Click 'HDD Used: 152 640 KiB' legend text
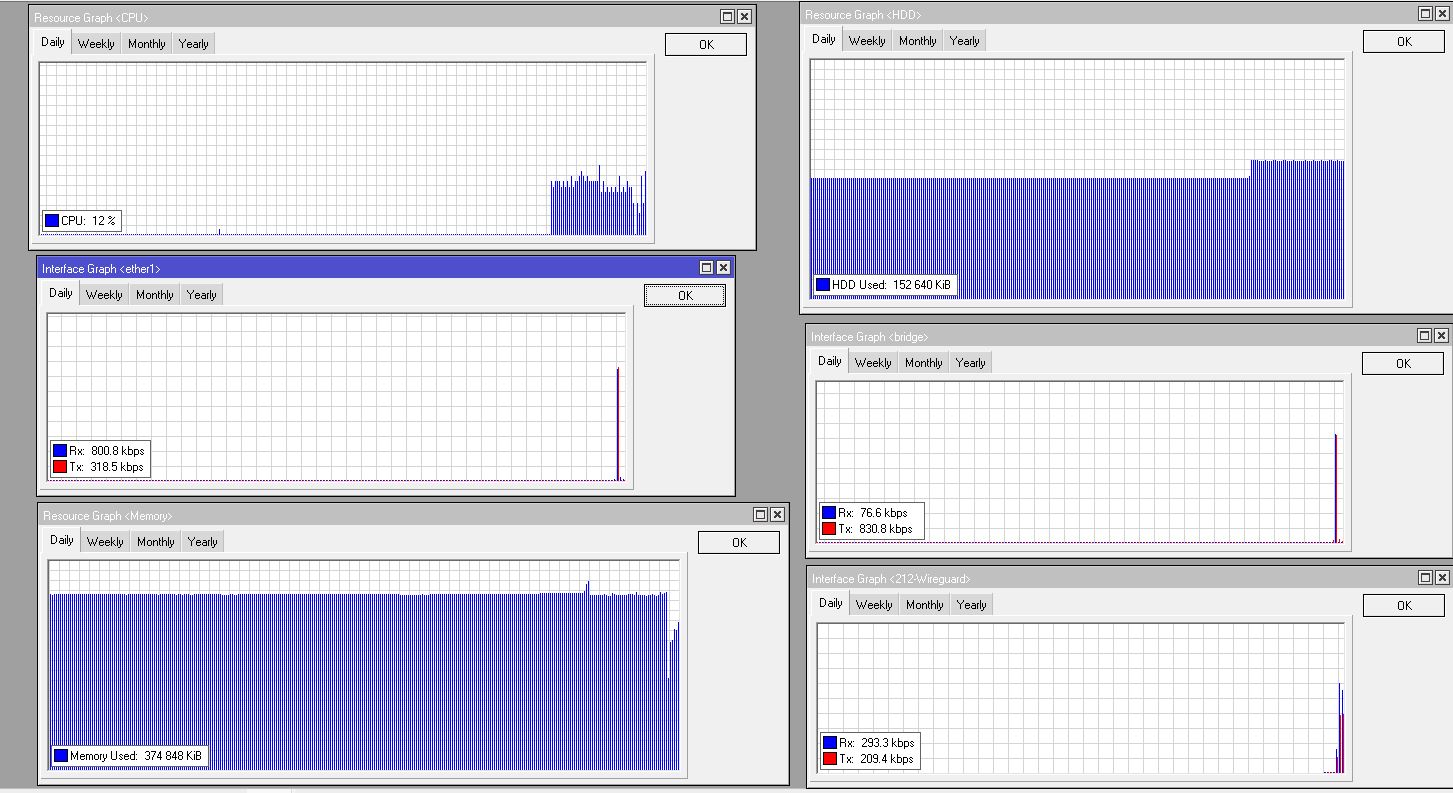 tap(891, 285)
